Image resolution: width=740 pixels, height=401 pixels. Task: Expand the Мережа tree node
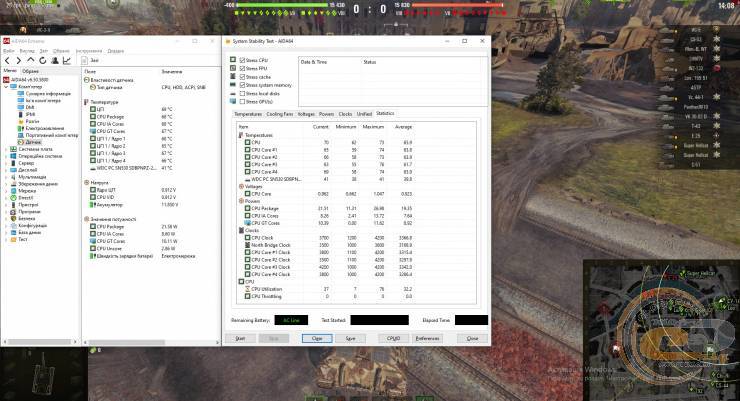(6, 191)
